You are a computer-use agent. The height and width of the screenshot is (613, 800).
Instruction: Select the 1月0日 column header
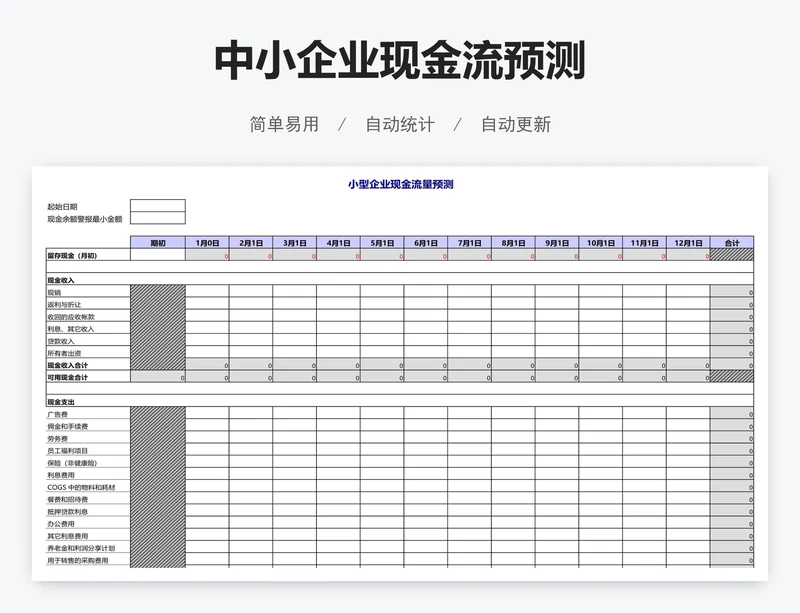[x=207, y=242]
